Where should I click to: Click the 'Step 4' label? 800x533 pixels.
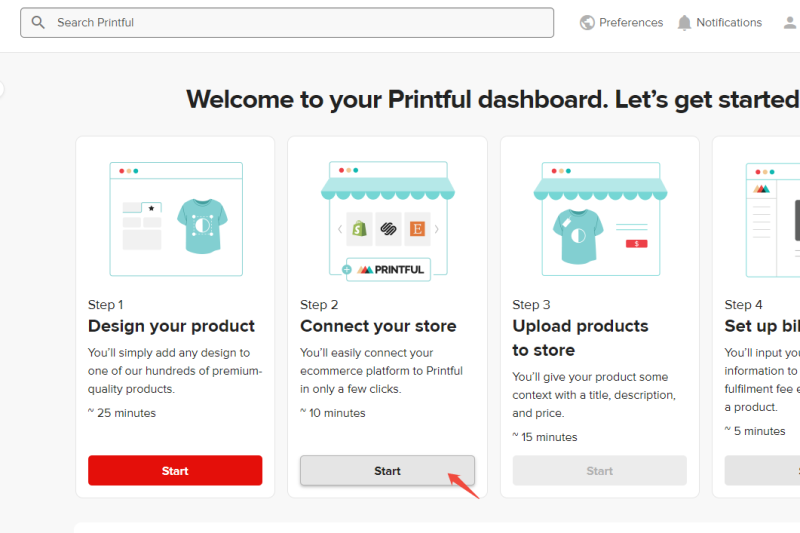click(743, 304)
